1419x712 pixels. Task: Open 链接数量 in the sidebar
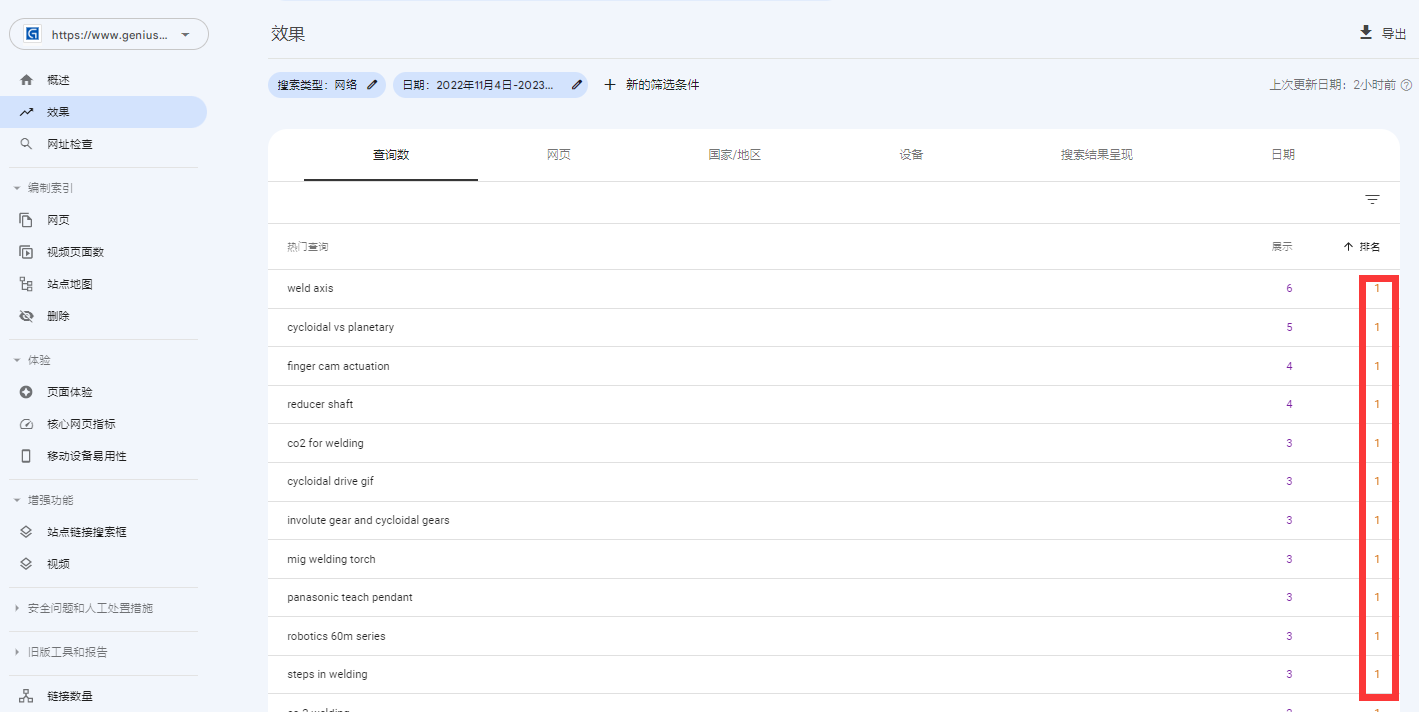(69, 696)
